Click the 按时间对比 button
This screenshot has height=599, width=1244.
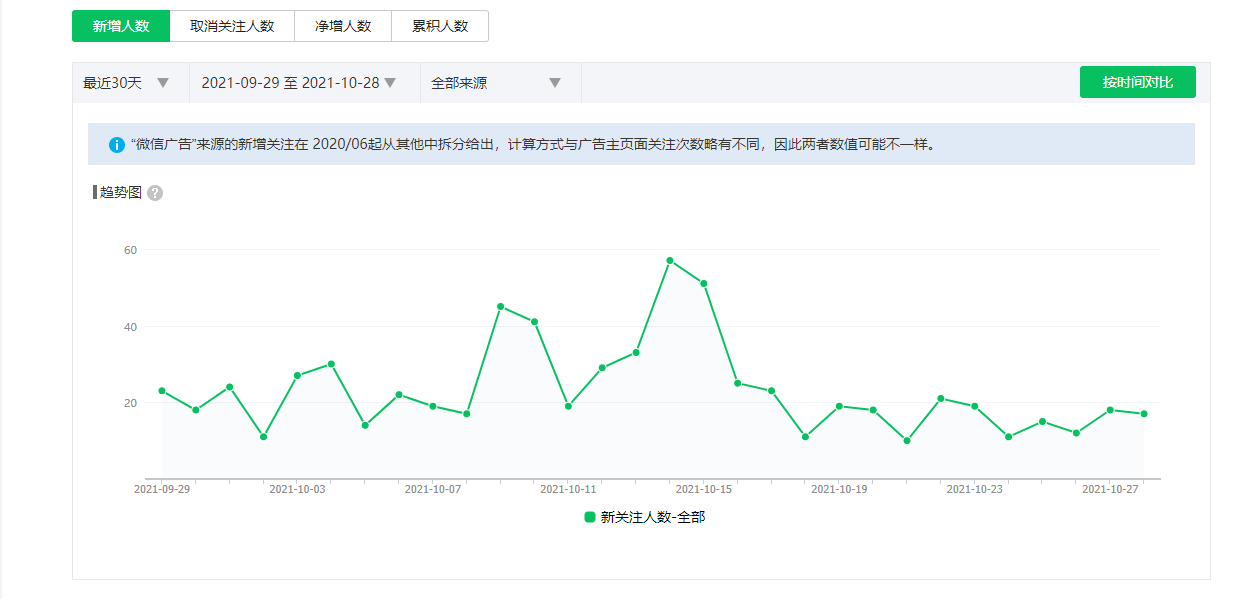pos(1137,82)
